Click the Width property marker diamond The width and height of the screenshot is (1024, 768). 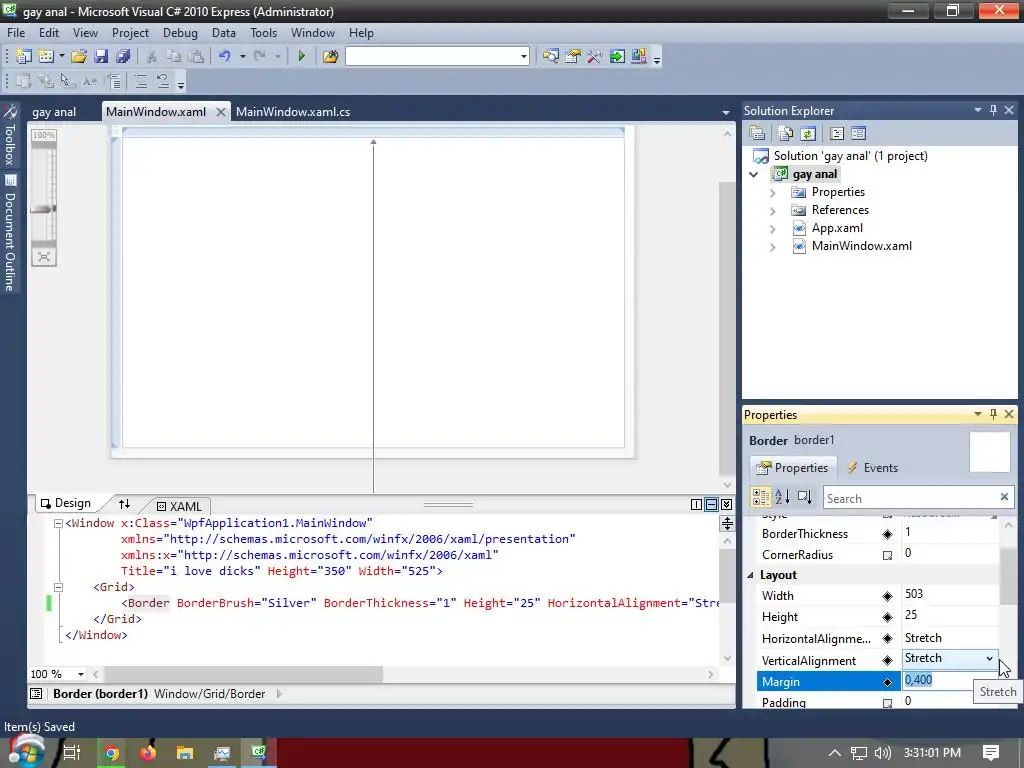point(887,596)
